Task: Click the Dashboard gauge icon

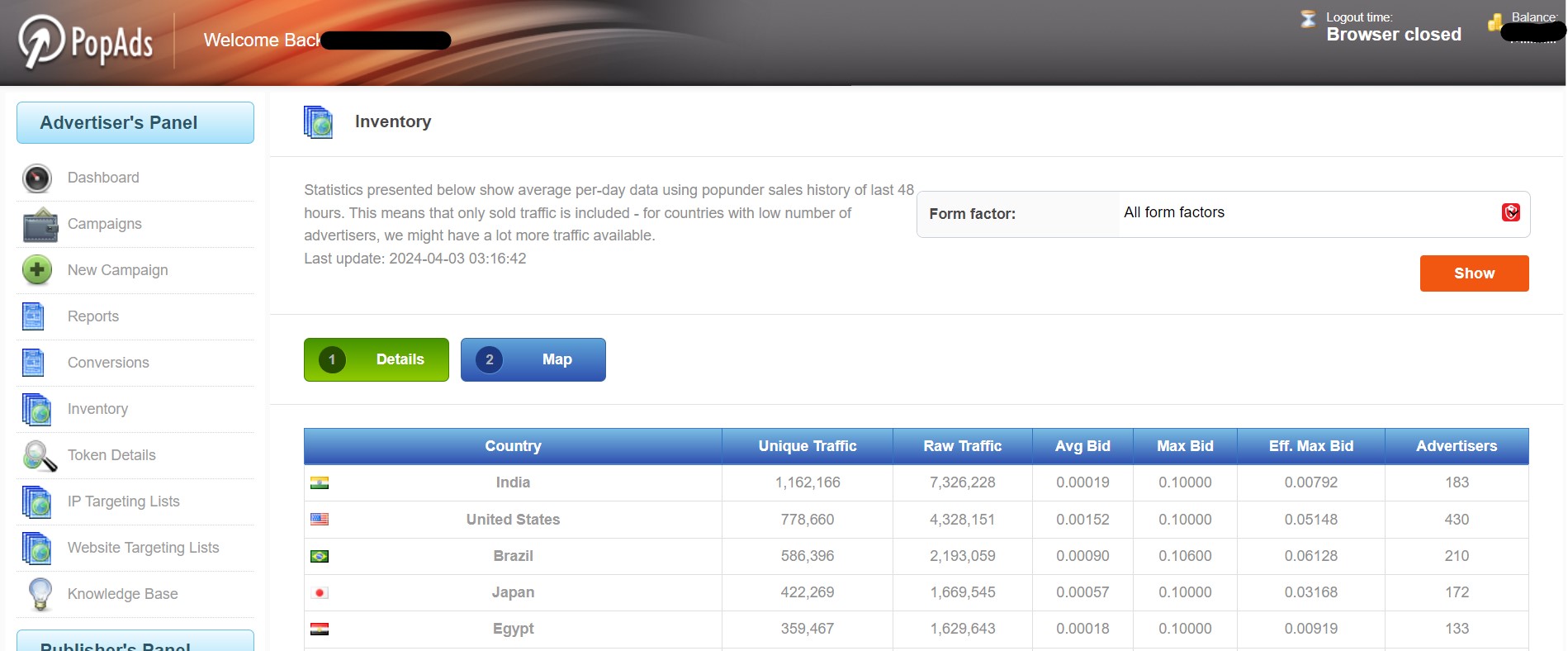Action: click(37, 178)
